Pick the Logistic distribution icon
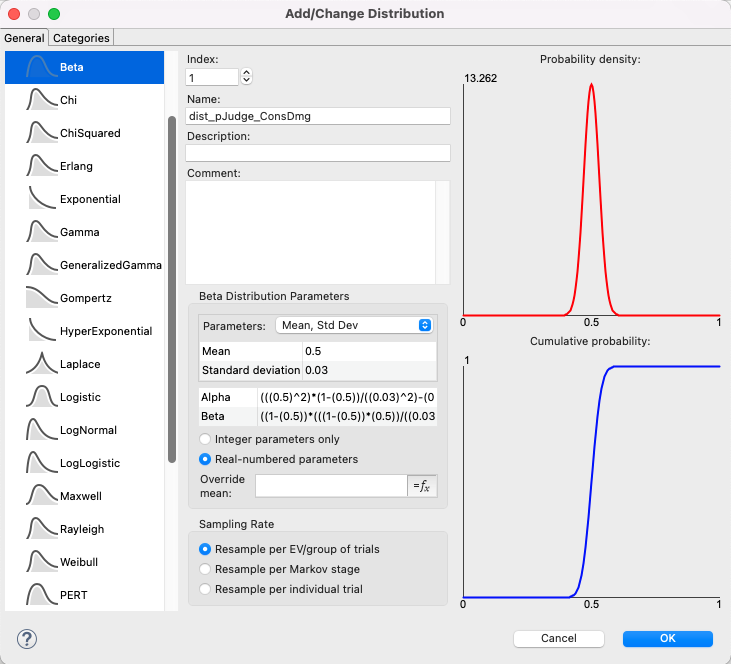 click(41, 397)
